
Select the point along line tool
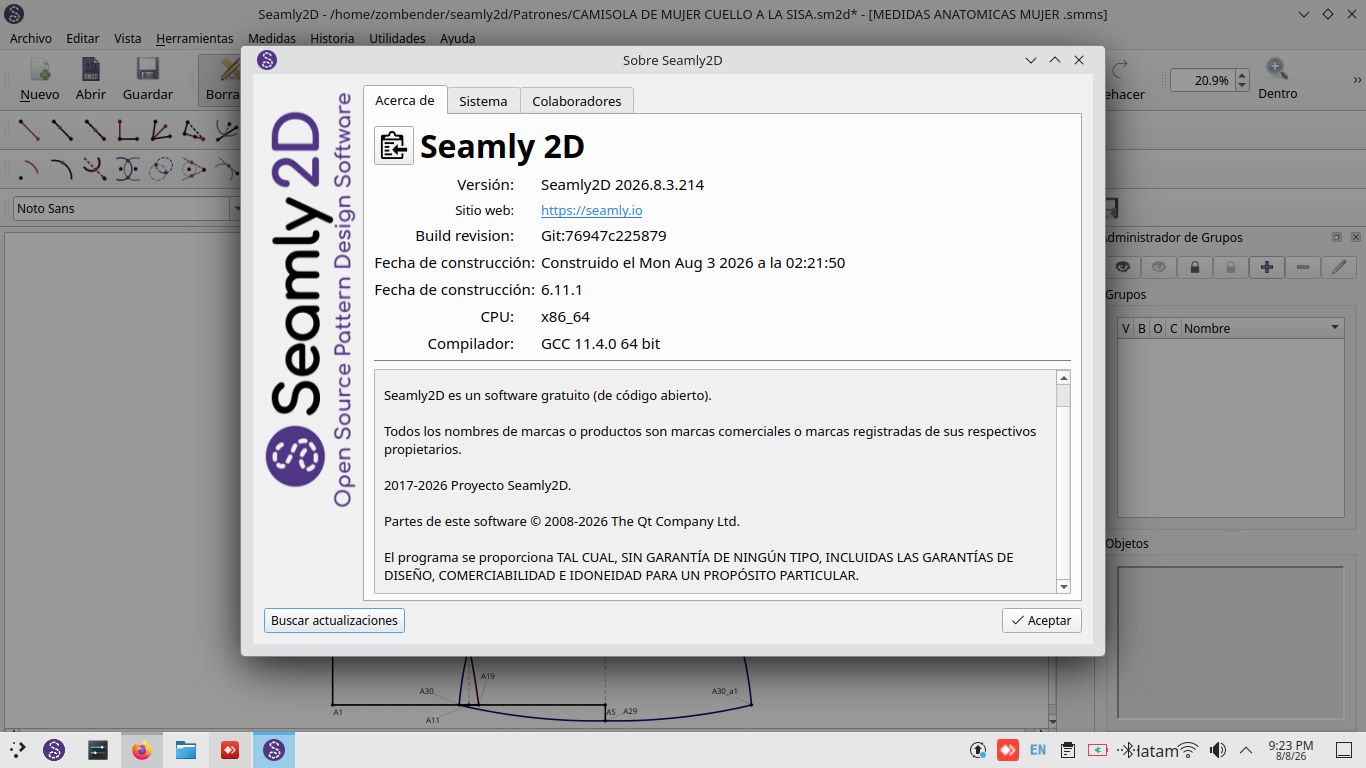click(x=62, y=130)
